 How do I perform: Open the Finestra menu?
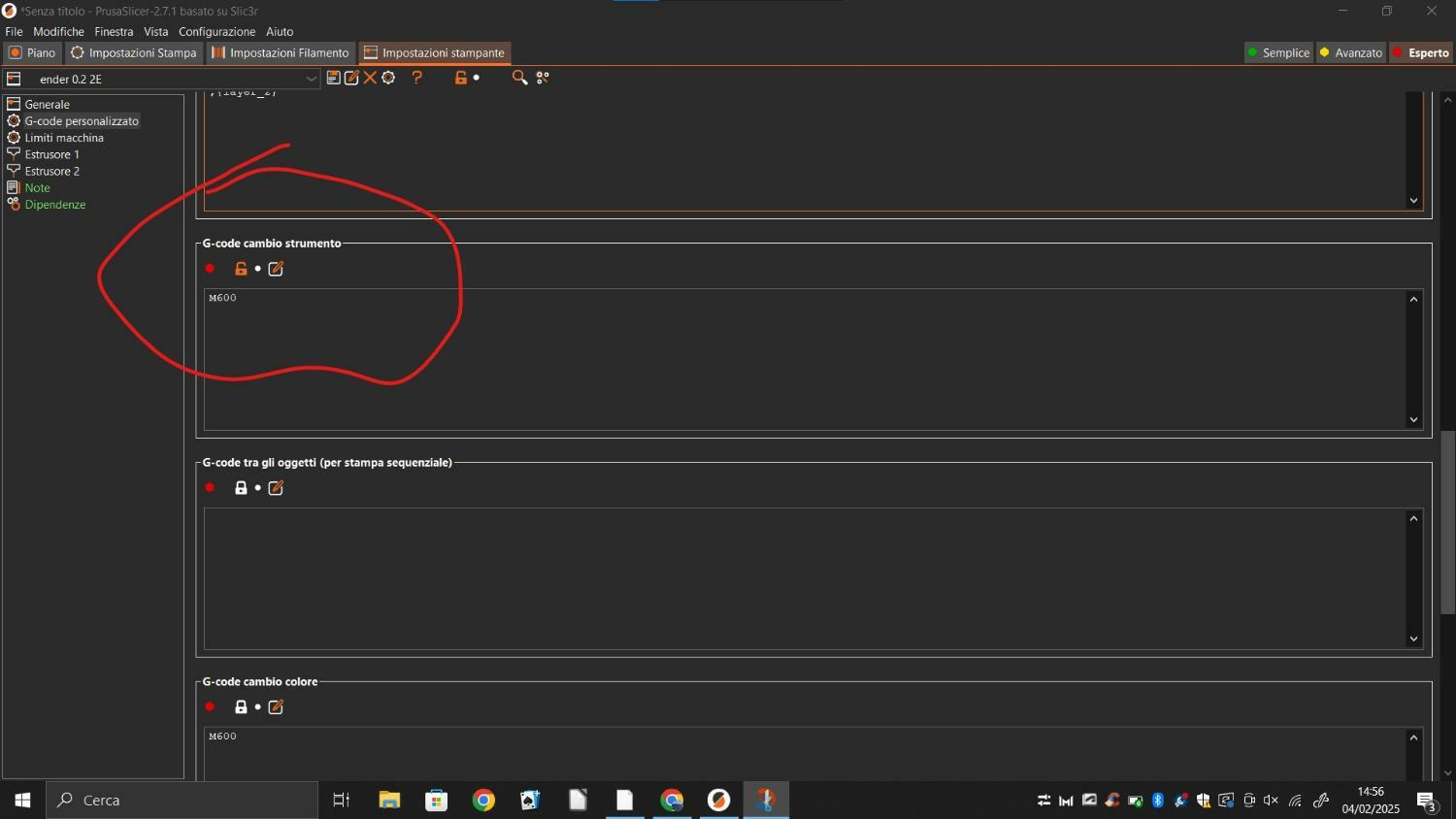point(114,31)
